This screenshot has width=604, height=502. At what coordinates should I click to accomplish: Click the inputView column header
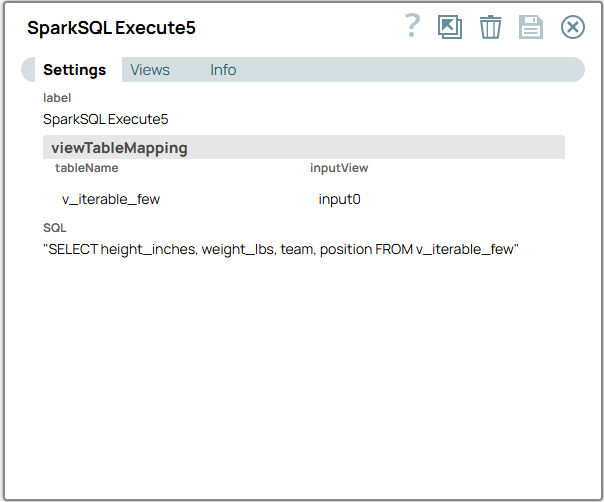(339, 168)
